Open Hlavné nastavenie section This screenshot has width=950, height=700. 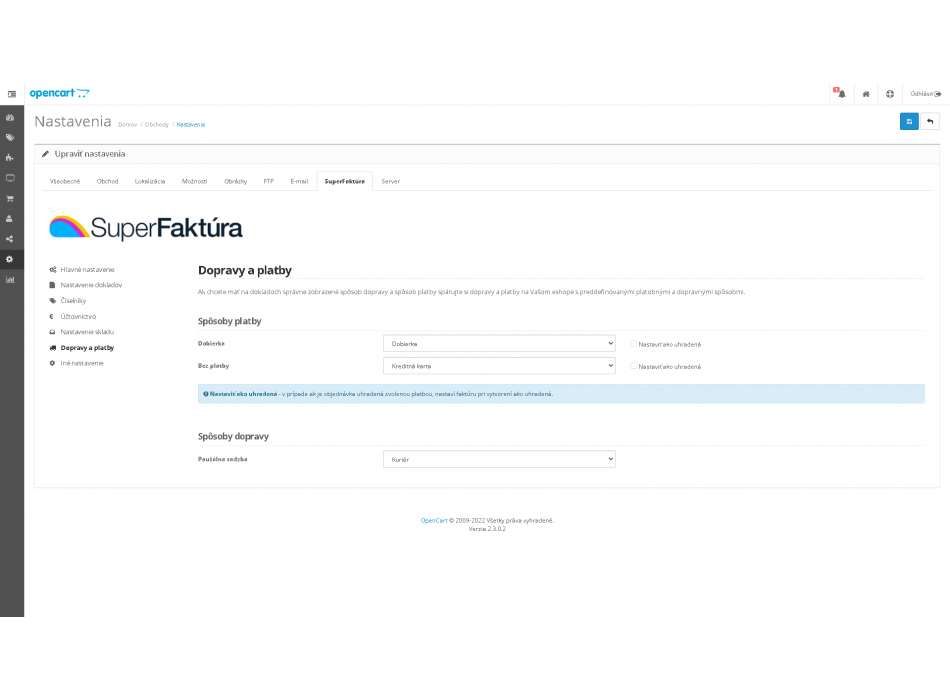click(x=82, y=270)
